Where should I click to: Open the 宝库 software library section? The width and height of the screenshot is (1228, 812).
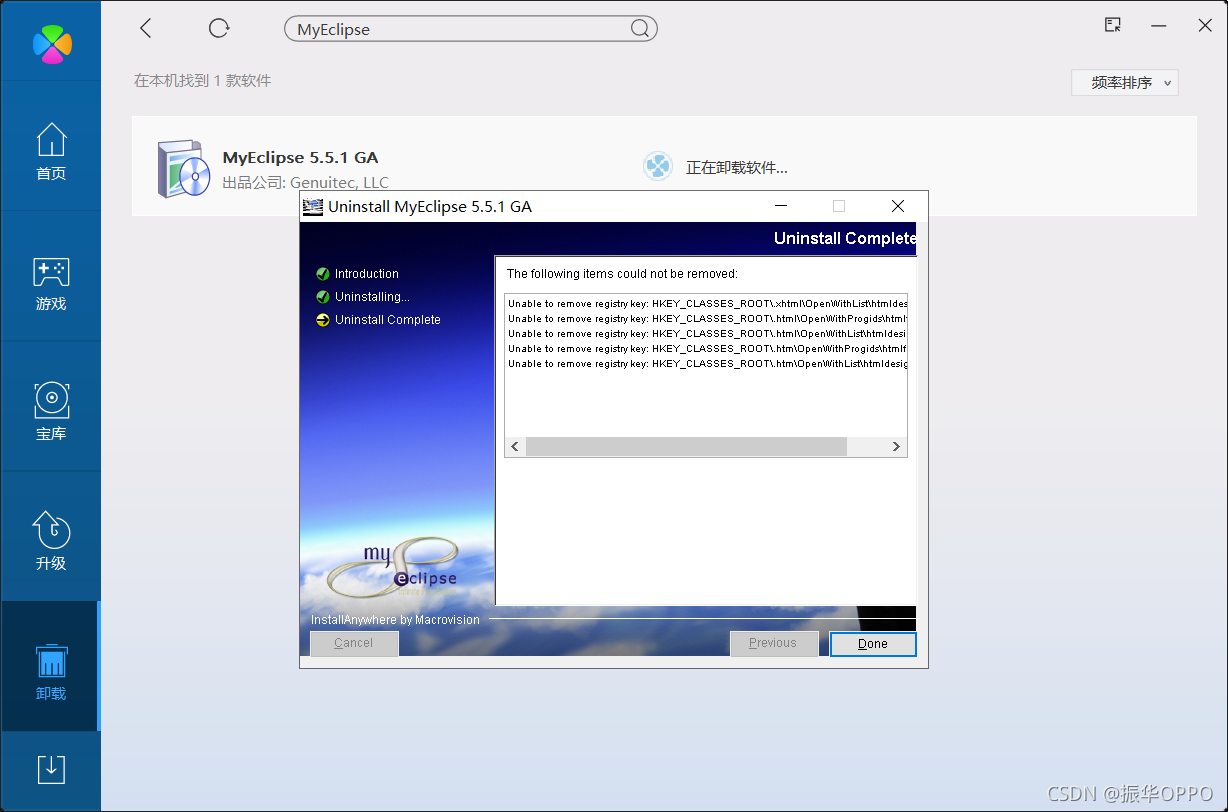51,412
